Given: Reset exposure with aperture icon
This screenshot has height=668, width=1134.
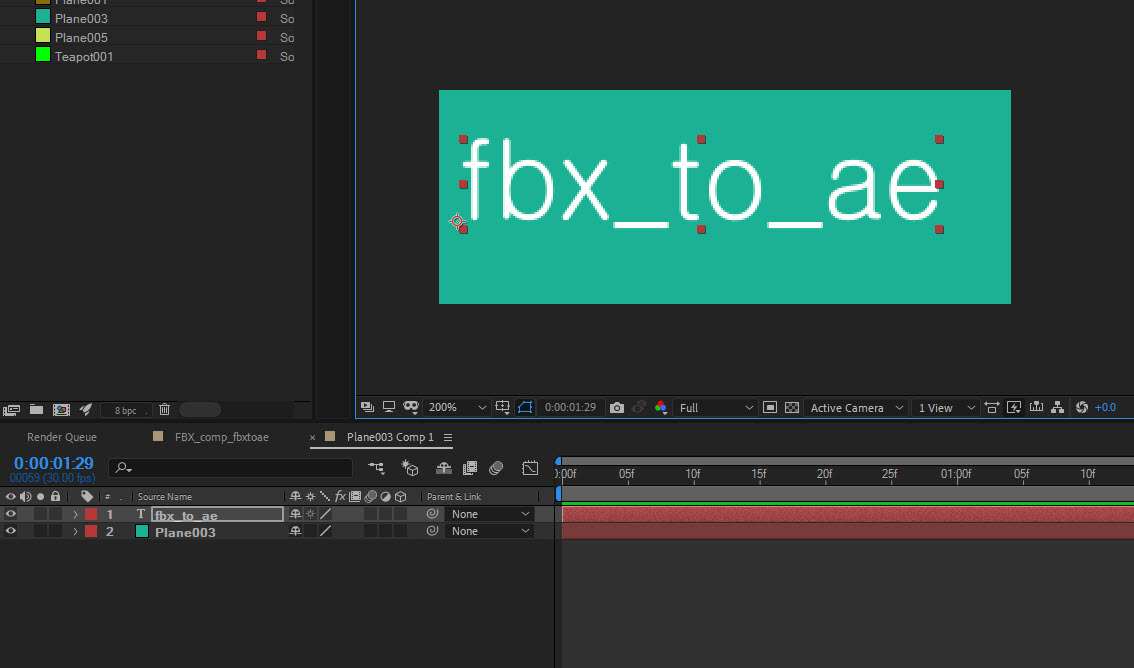Looking at the screenshot, I should (x=1082, y=407).
